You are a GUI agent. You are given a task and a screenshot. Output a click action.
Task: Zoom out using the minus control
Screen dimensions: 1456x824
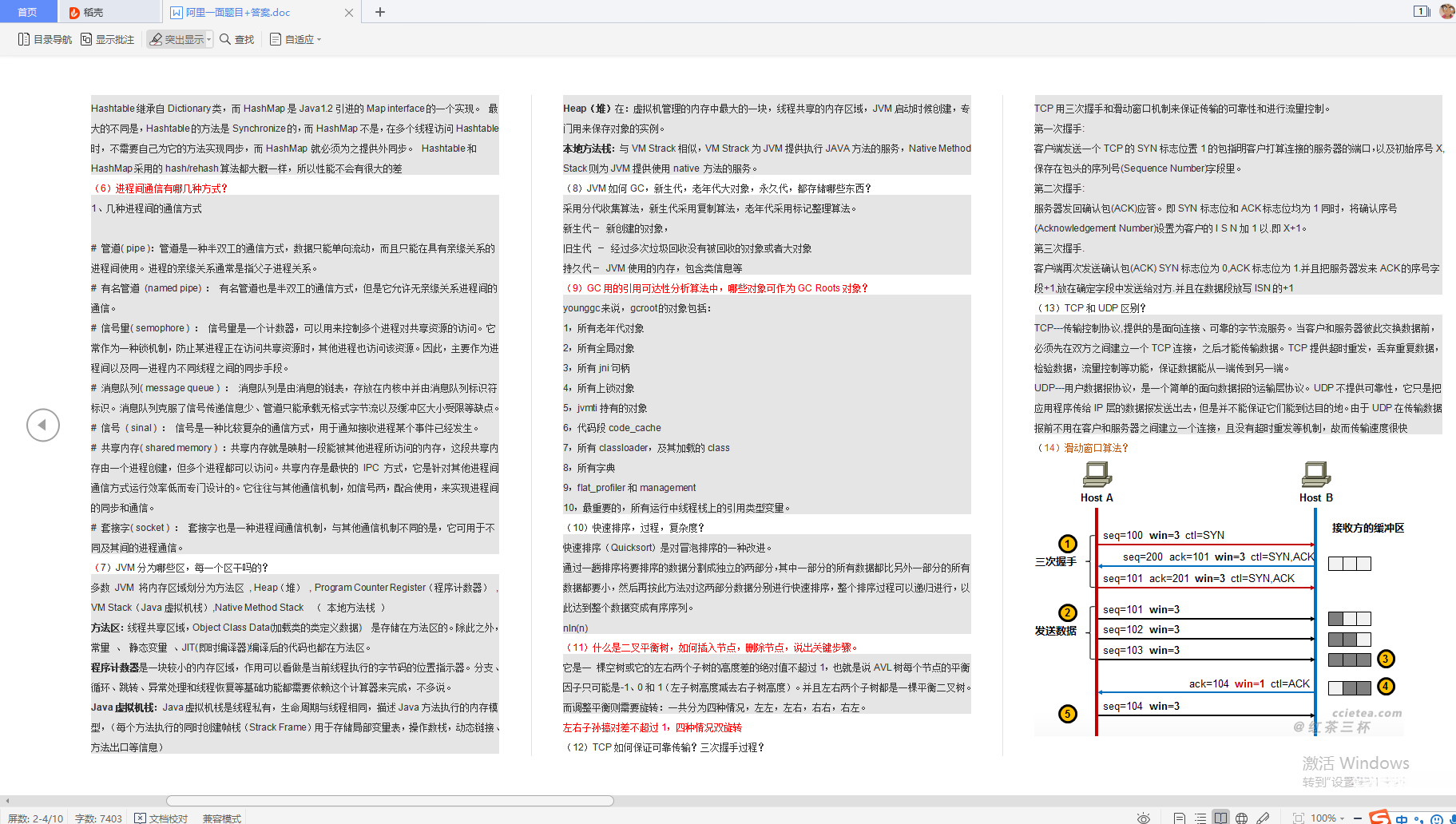pos(1359,817)
